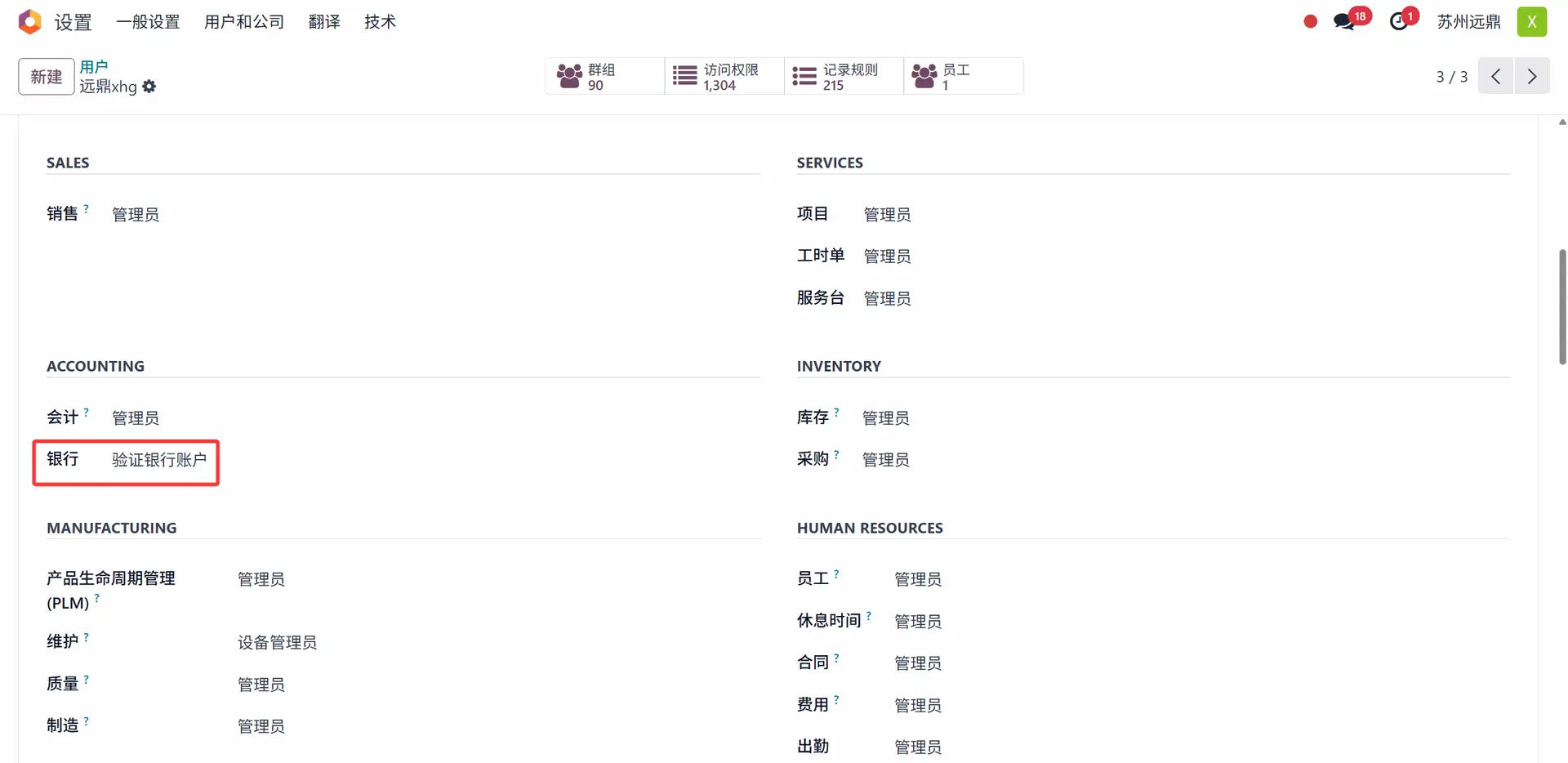Open the user actions gear icon
1568x763 pixels.
[x=149, y=87]
